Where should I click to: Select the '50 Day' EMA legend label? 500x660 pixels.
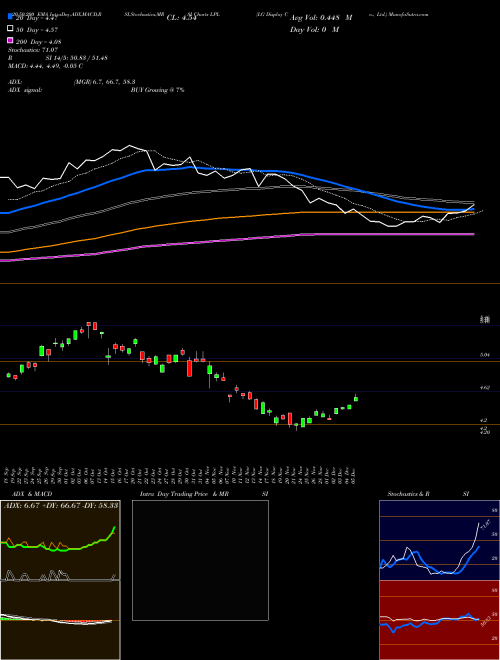[37, 30]
